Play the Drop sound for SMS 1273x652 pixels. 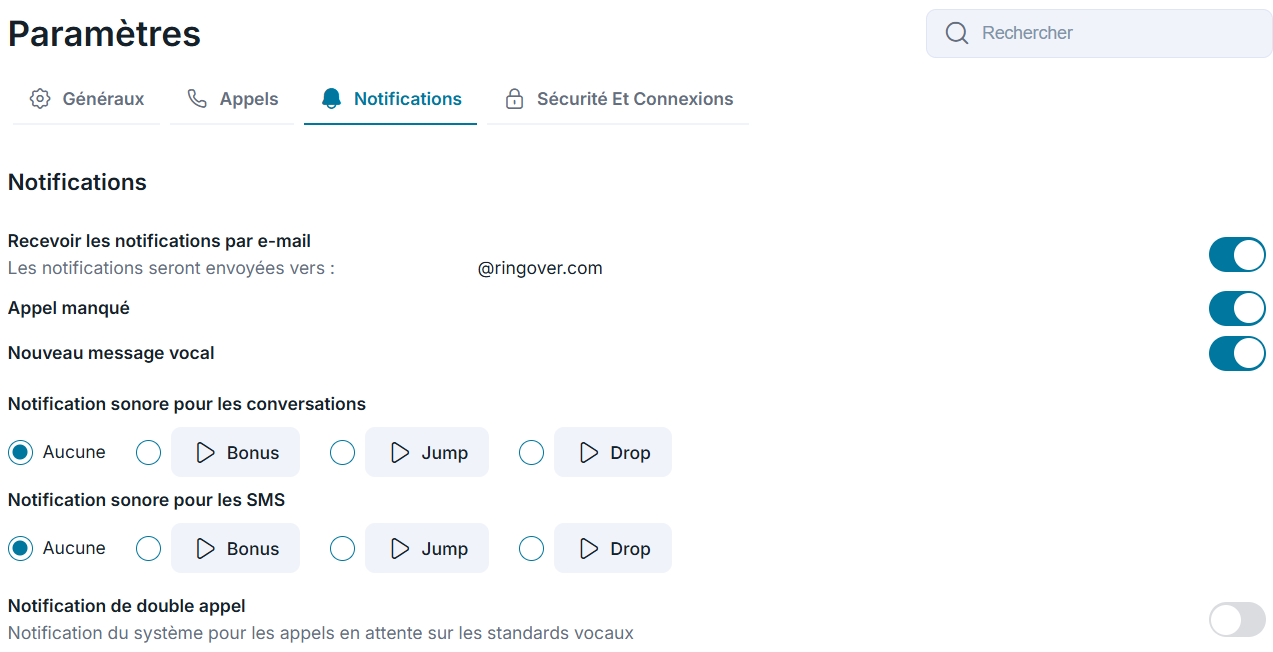pos(613,548)
